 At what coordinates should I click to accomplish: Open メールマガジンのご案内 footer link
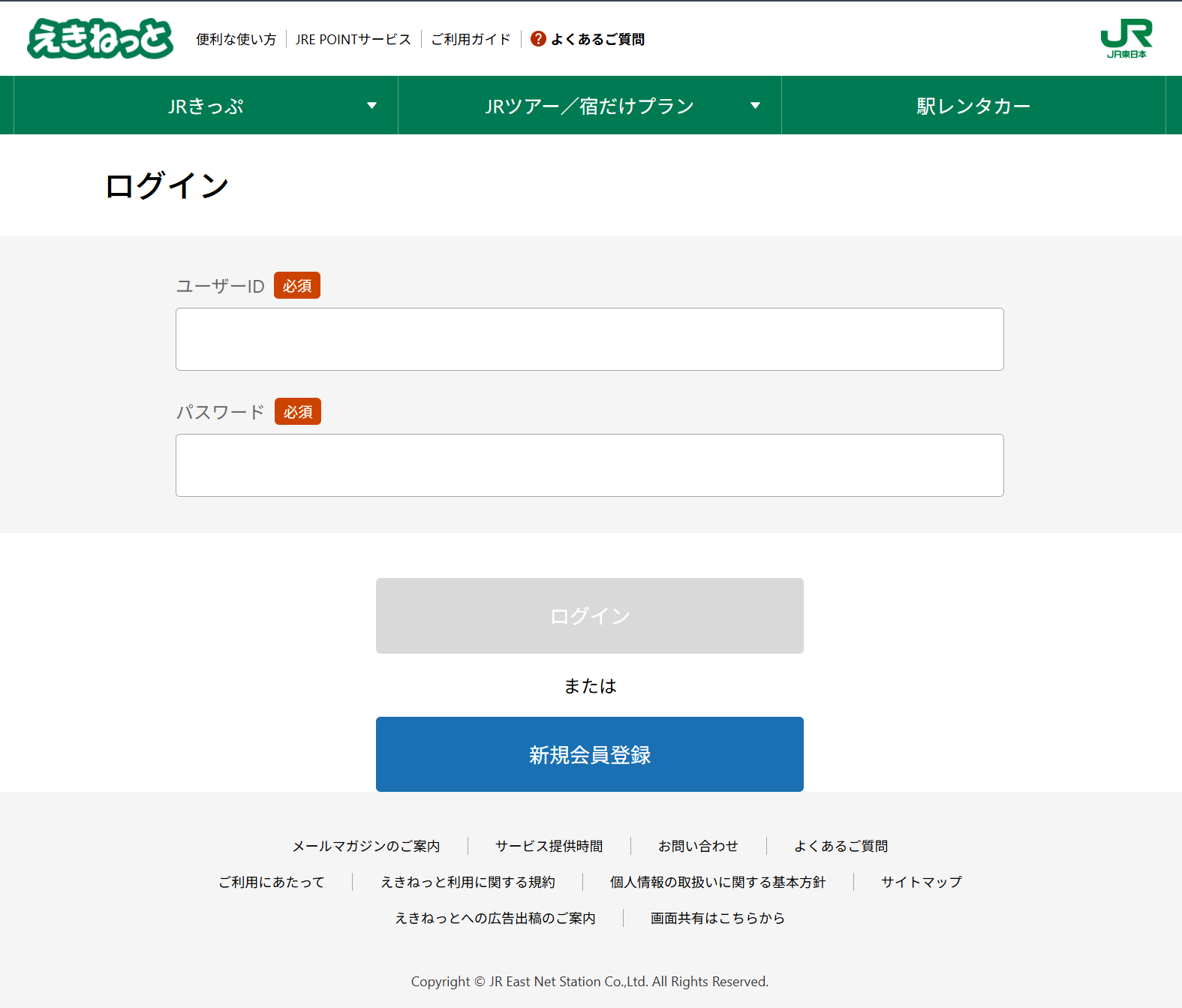coord(366,846)
